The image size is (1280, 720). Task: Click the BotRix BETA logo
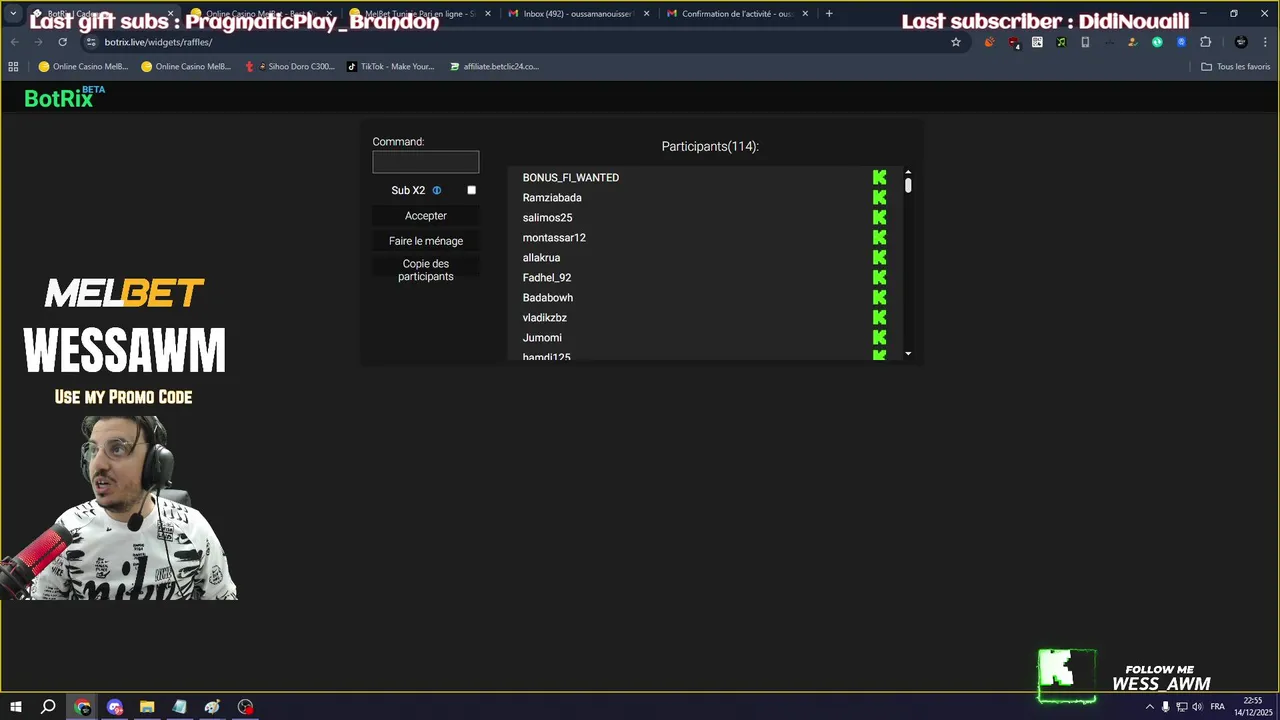65,97
